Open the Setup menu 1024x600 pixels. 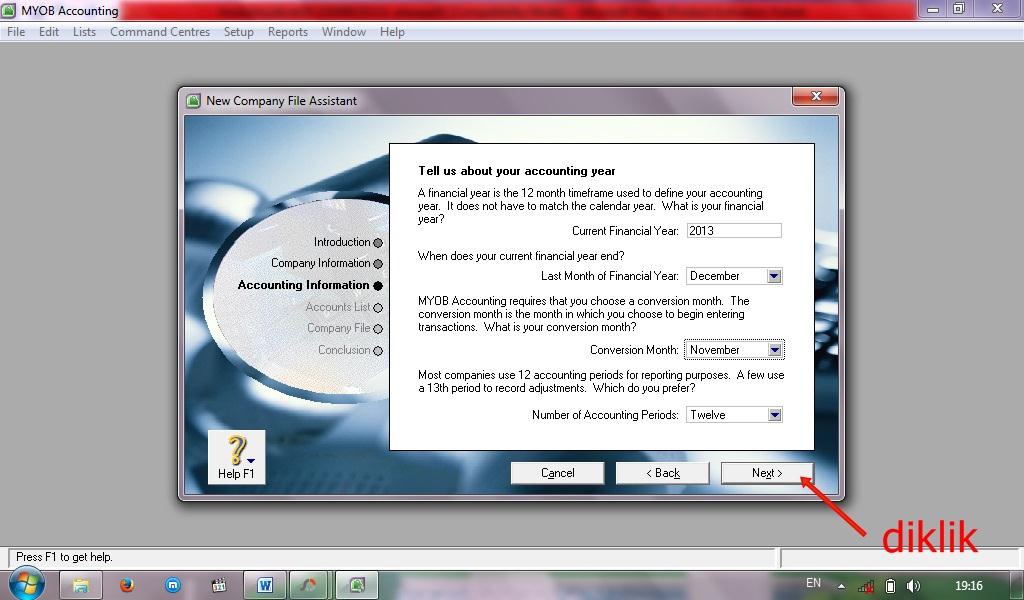(238, 31)
